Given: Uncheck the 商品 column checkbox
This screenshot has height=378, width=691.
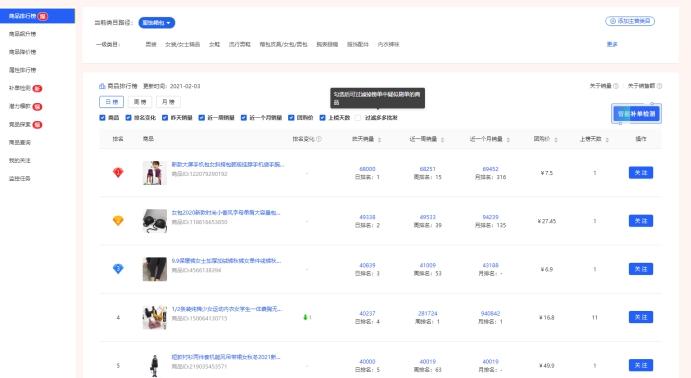Looking at the screenshot, I should pos(102,118).
